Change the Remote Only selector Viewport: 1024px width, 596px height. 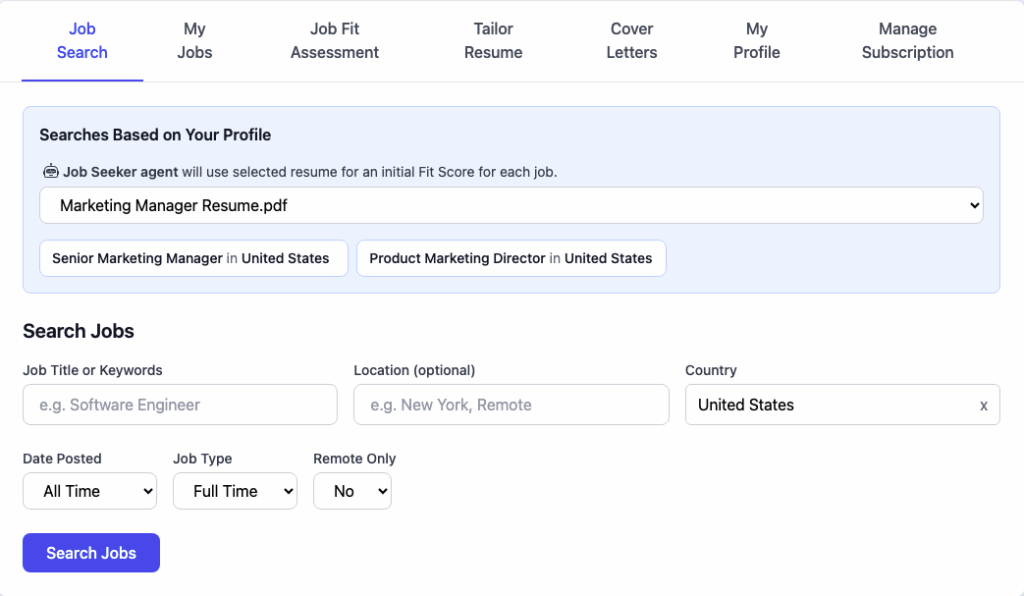click(x=353, y=491)
